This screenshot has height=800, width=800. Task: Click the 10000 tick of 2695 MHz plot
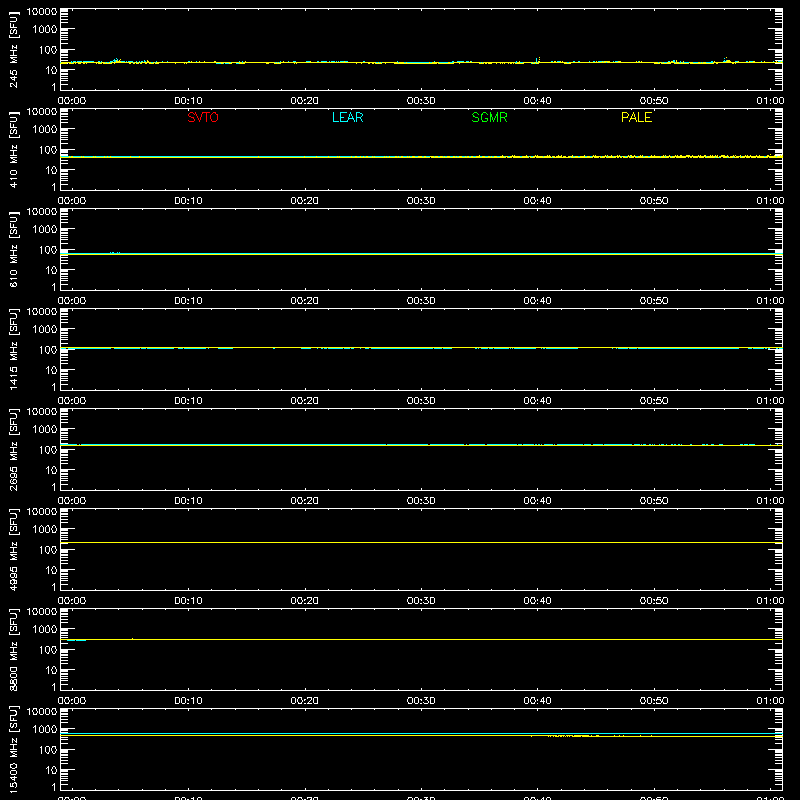42,412
